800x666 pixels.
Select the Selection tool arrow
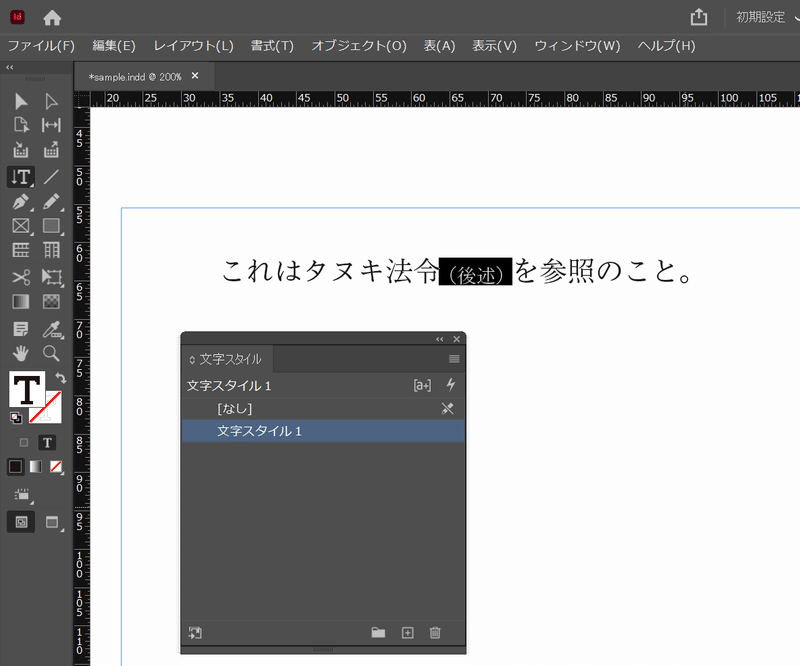tap(20, 101)
